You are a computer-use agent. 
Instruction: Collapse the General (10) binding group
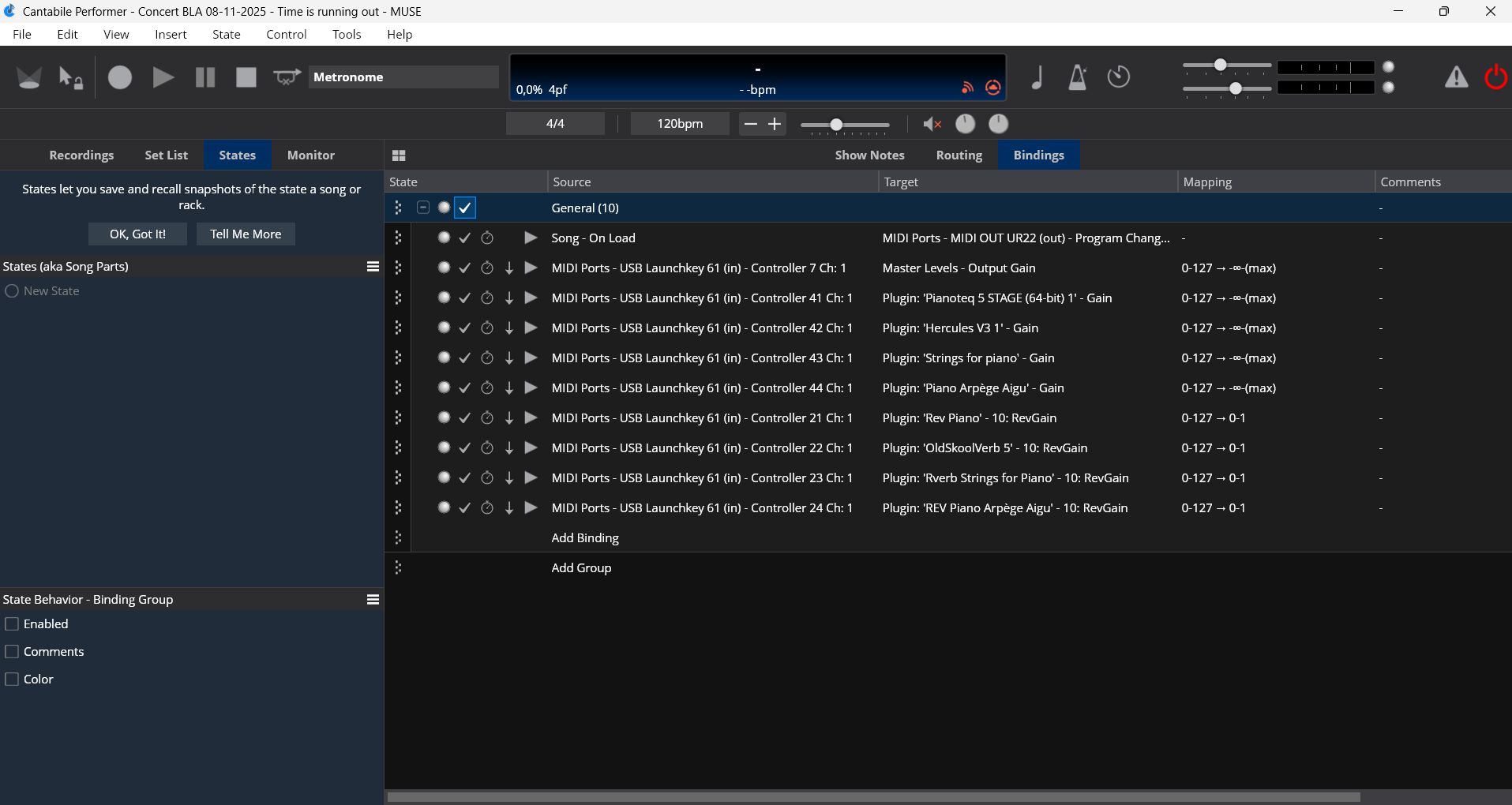423,208
